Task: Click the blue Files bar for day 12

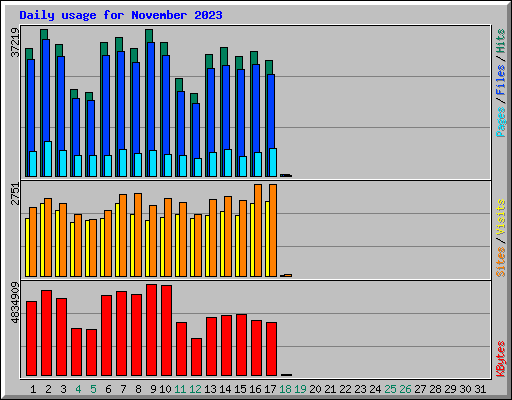Action: [x=196, y=131]
